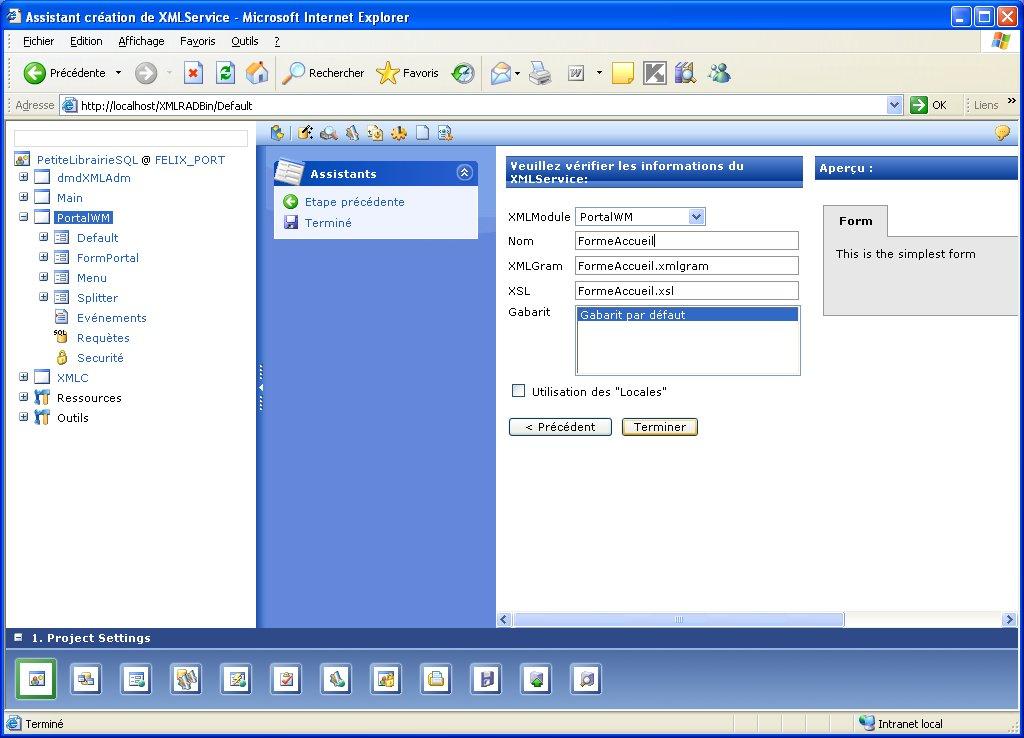Click the Stop icon in browser toolbar

pos(194,73)
